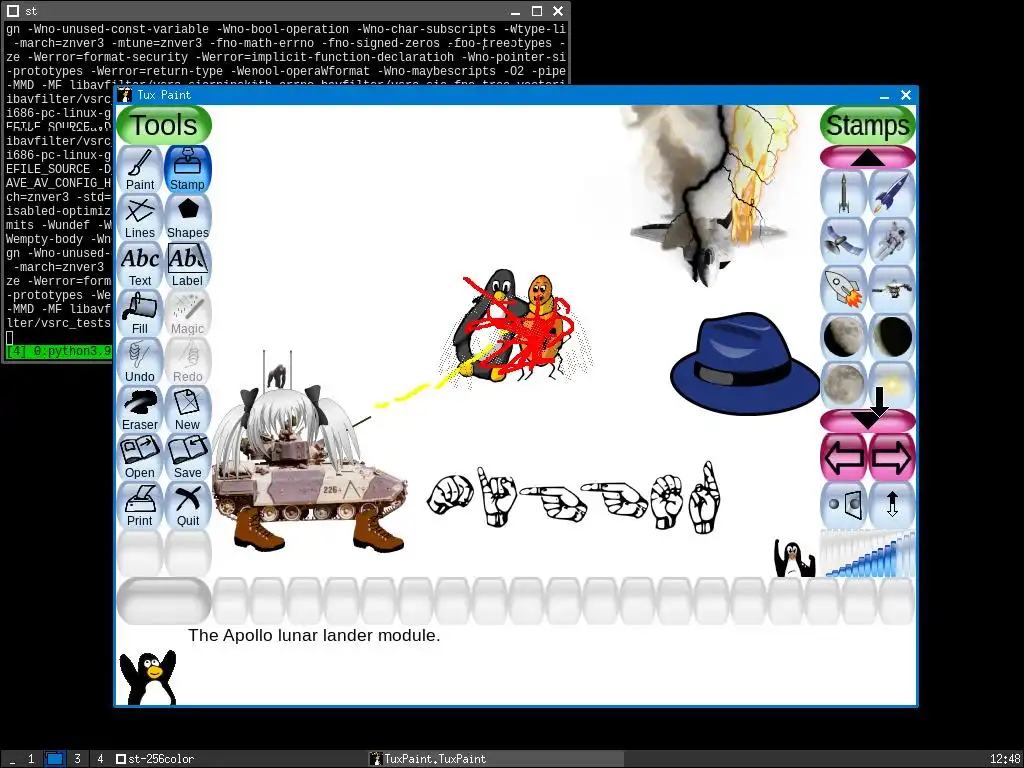Quit Tux Paint
1024x768 pixels.
[187, 505]
